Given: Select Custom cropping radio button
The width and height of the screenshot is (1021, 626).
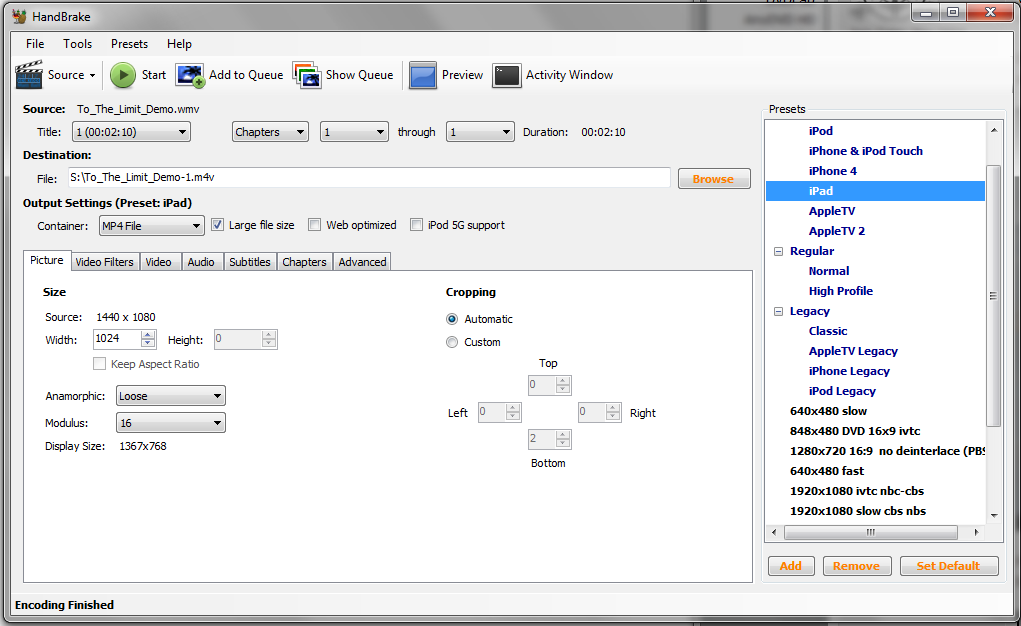Looking at the screenshot, I should (x=452, y=342).
